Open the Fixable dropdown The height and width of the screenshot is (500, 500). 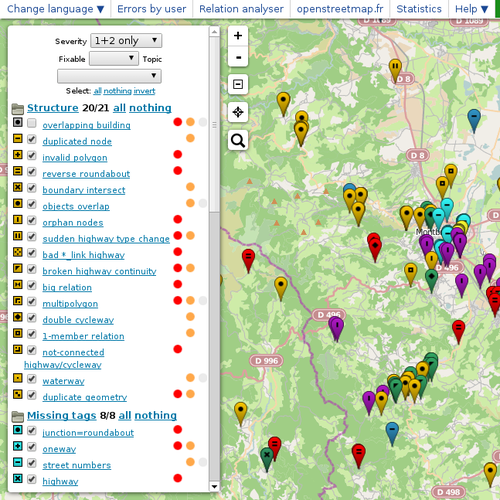pos(114,59)
